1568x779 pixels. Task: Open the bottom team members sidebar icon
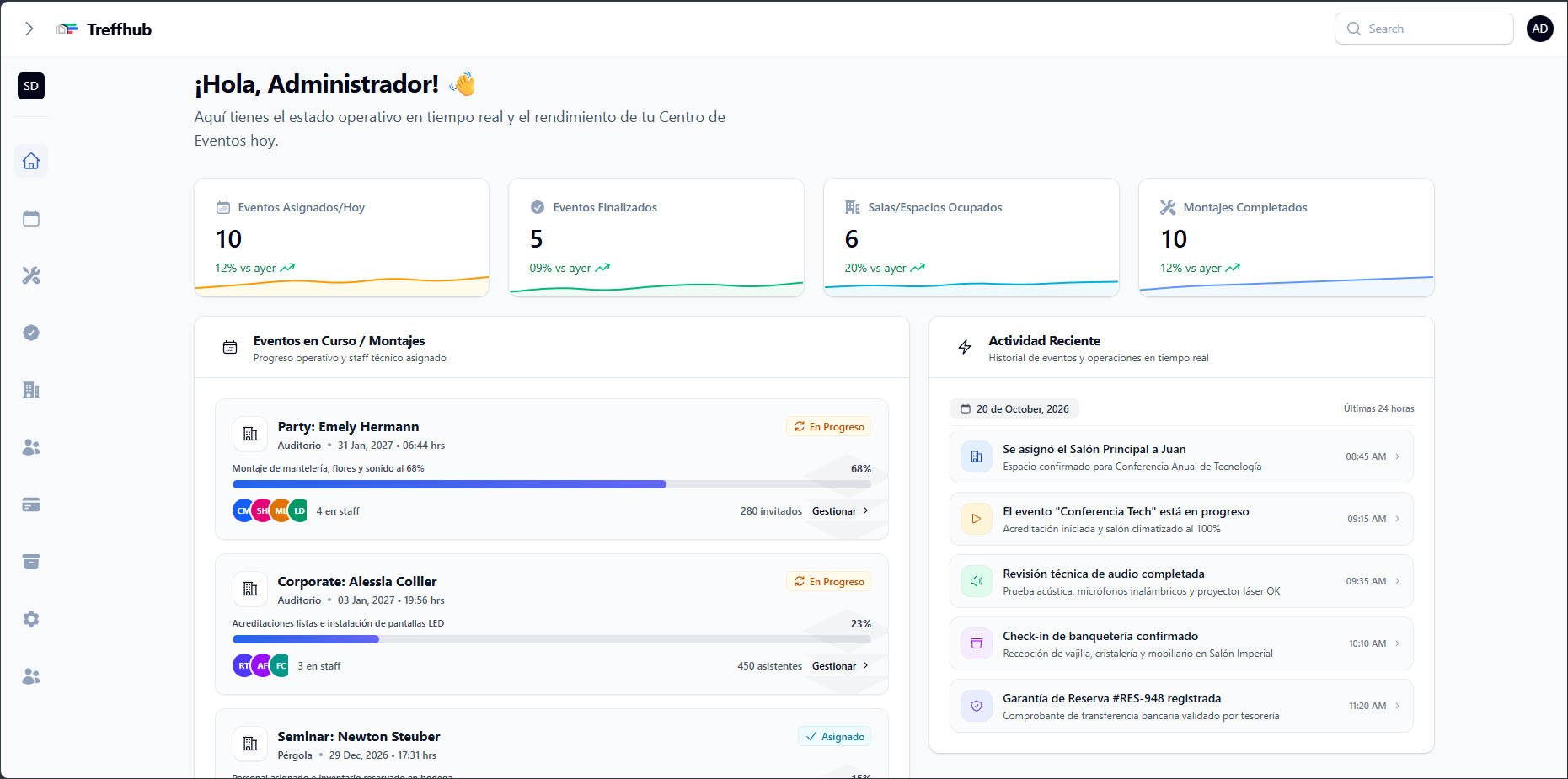coord(31,676)
